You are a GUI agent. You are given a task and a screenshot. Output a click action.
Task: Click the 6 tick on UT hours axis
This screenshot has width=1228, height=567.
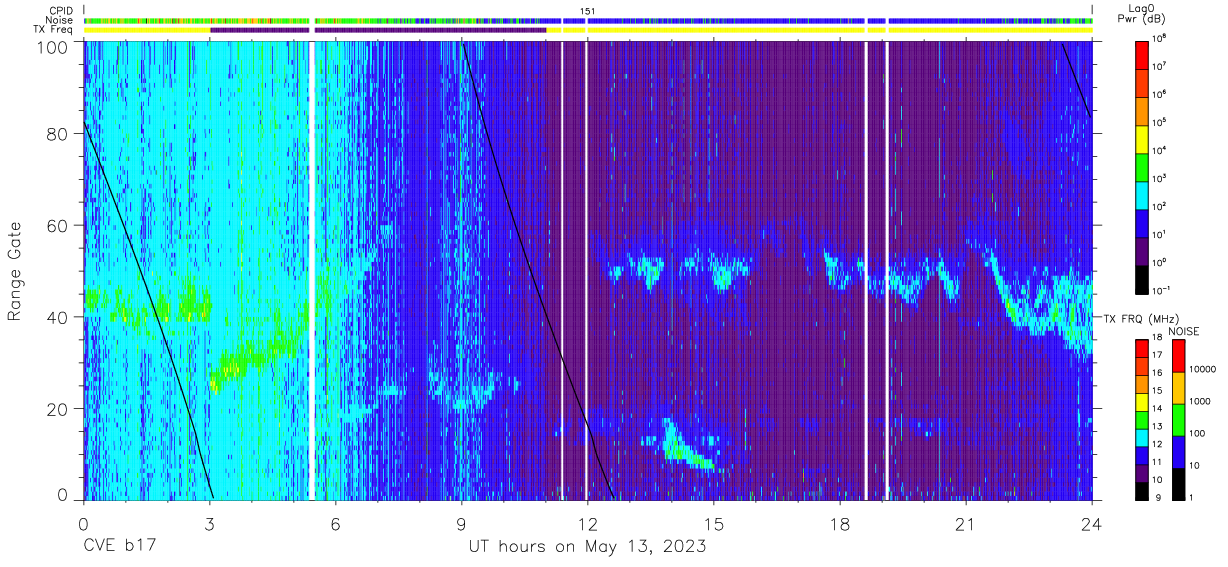(335, 523)
